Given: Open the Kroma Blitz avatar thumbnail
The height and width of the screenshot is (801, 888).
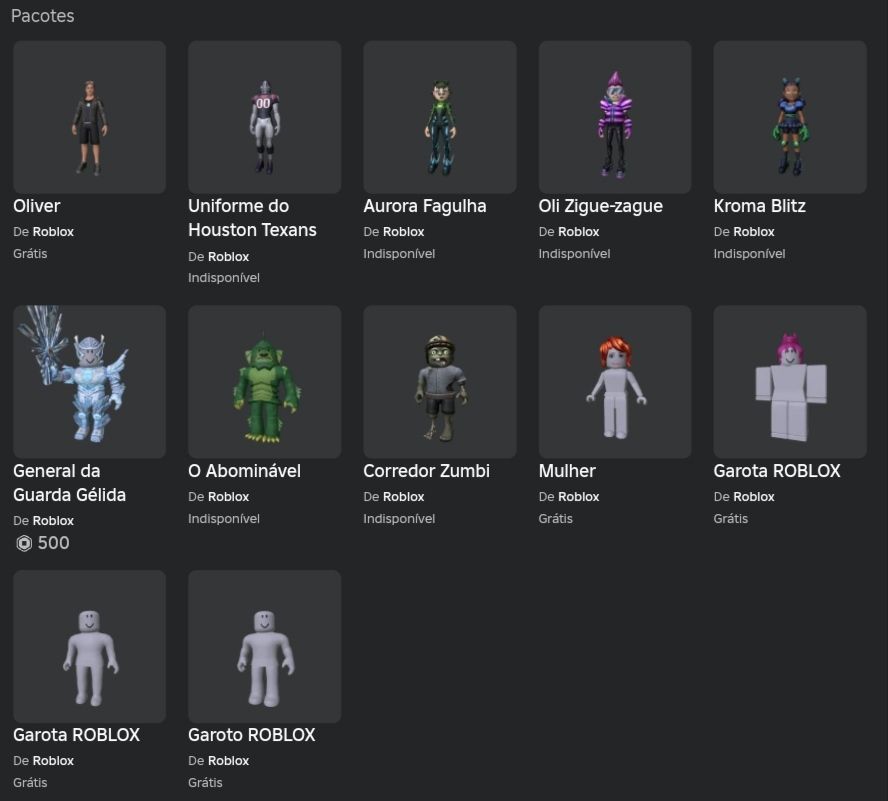Looking at the screenshot, I should point(790,117).
